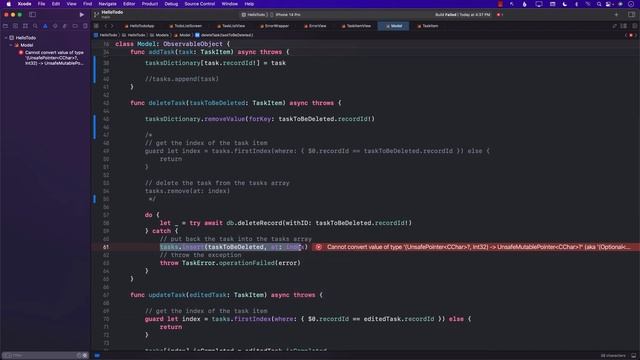Switch to the ErrorView tab
The image size is (640, 360).
(315, 26)
